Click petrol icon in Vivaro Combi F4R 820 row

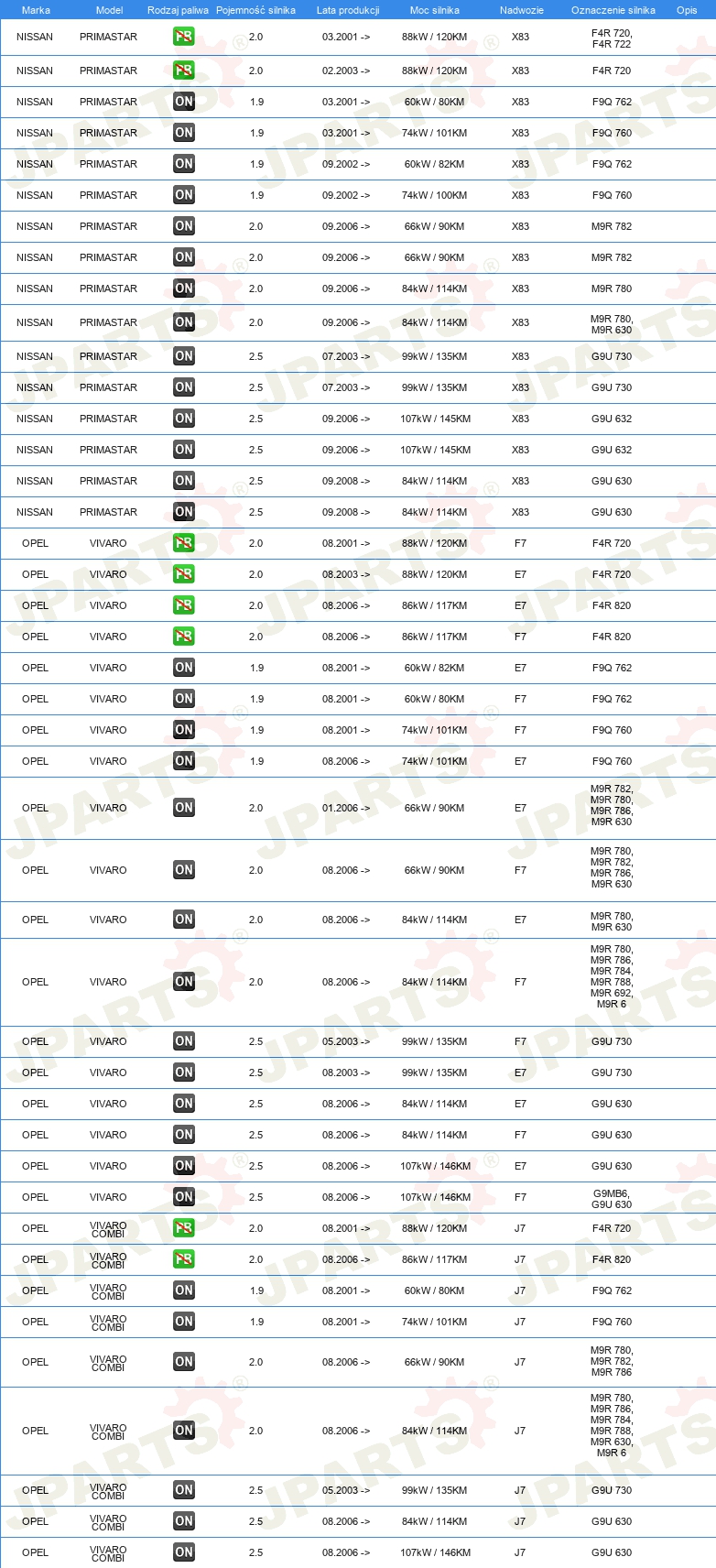pos(184,1259)
